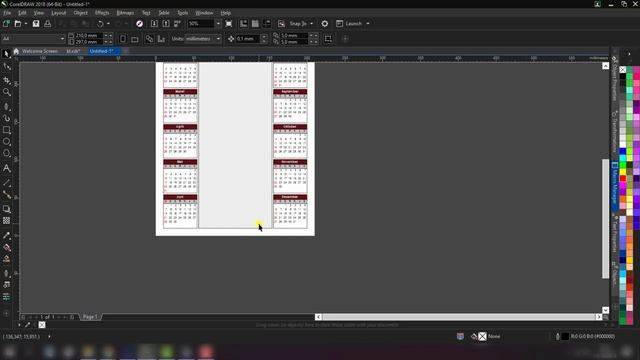Click the nudge distance field
Viewport: 640px width, 360px height.
pos(248,39)
